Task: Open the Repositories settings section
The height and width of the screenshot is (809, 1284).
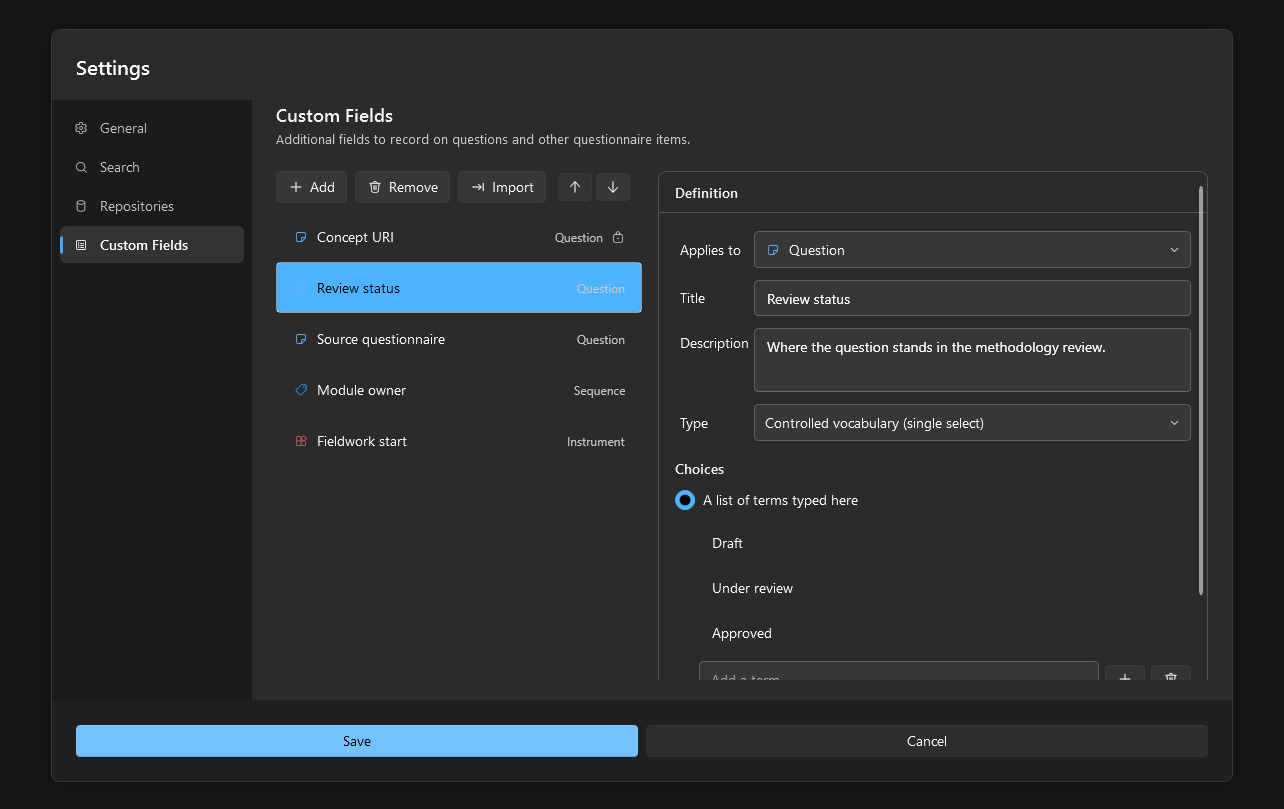Action: 152,206
